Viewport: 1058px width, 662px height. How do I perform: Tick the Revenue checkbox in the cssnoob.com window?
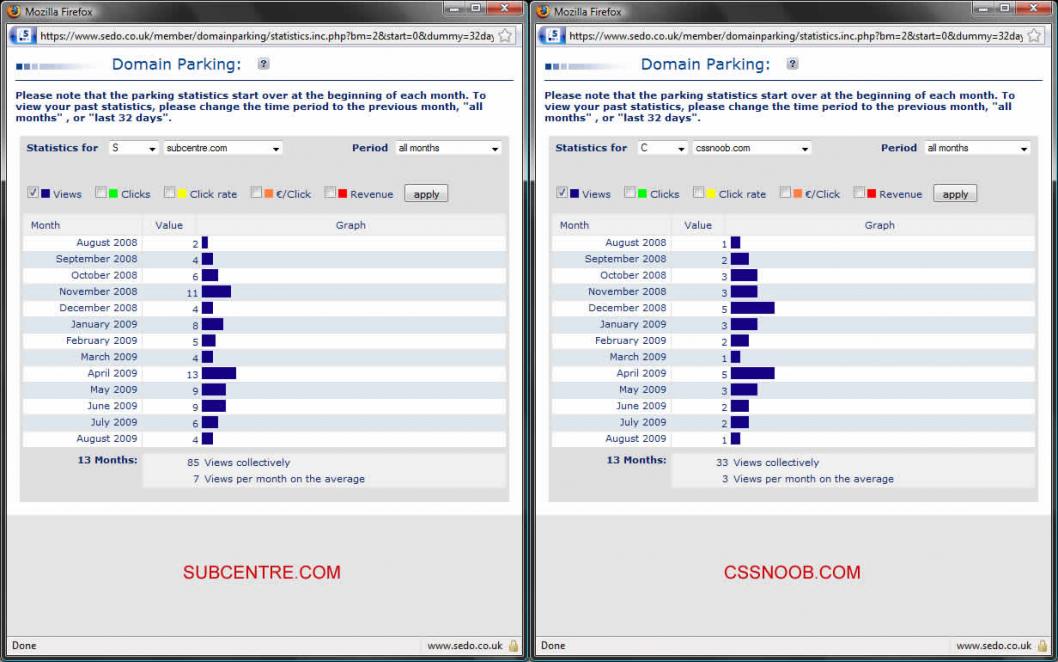coord(858,192)
